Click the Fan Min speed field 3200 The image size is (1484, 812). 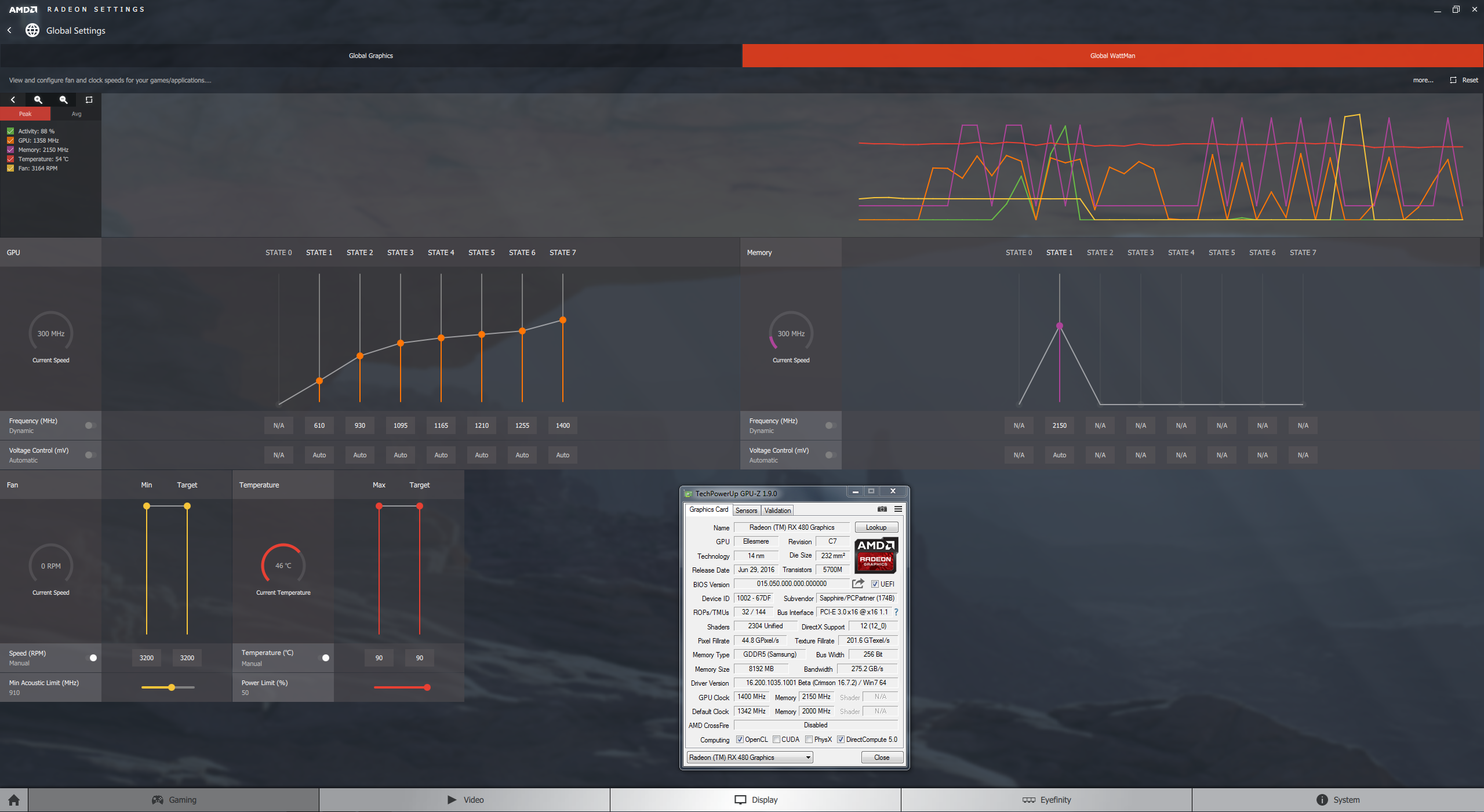147,658
